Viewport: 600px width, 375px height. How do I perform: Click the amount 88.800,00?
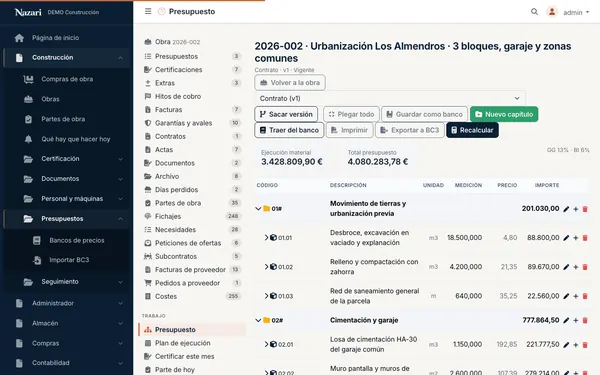(x=543, y=238)
